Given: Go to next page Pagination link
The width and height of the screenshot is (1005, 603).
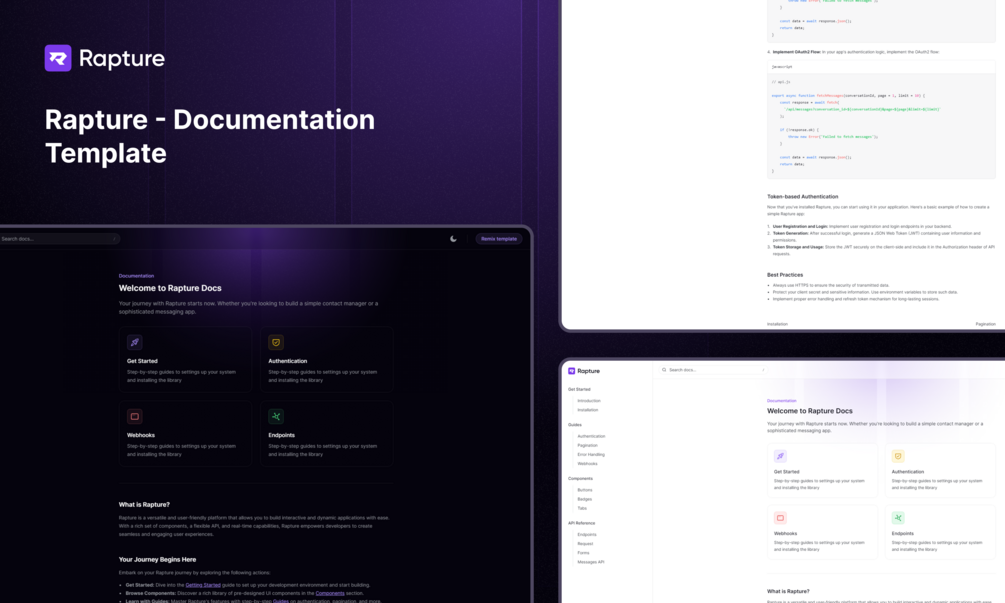Looking at the screenshot, I should pos(985,324).
